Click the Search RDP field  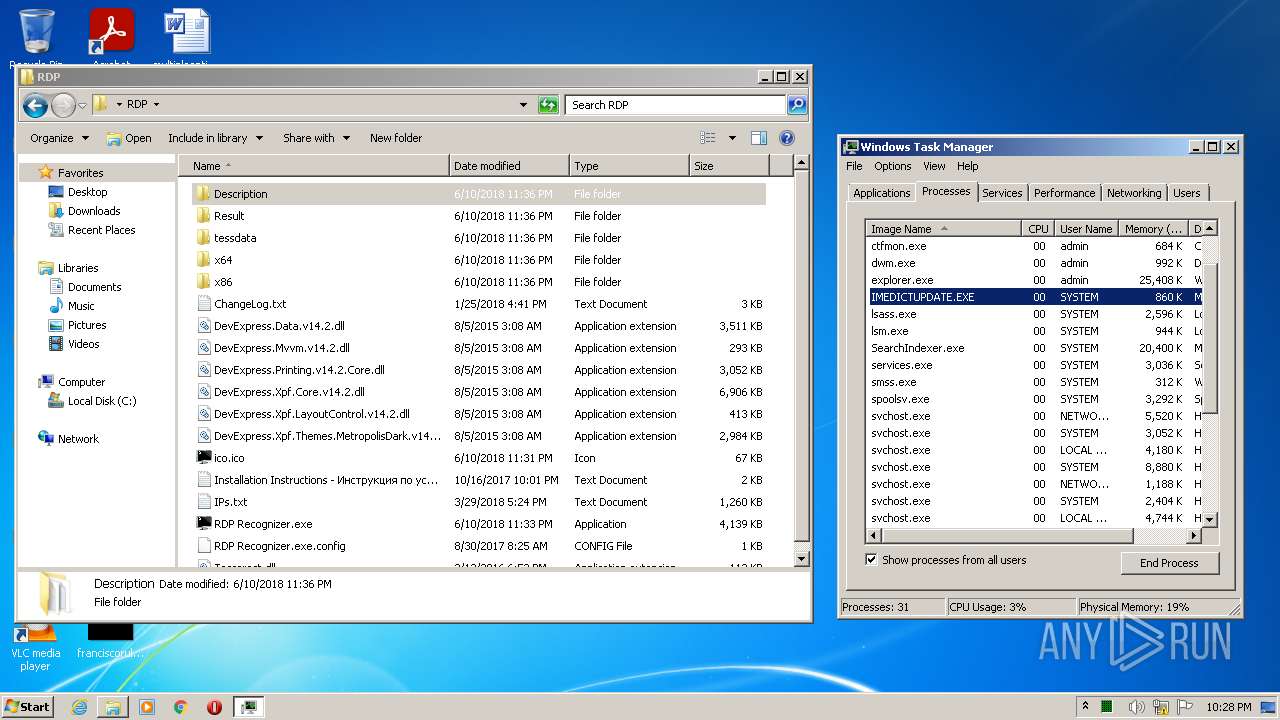[x=676, y=105]
